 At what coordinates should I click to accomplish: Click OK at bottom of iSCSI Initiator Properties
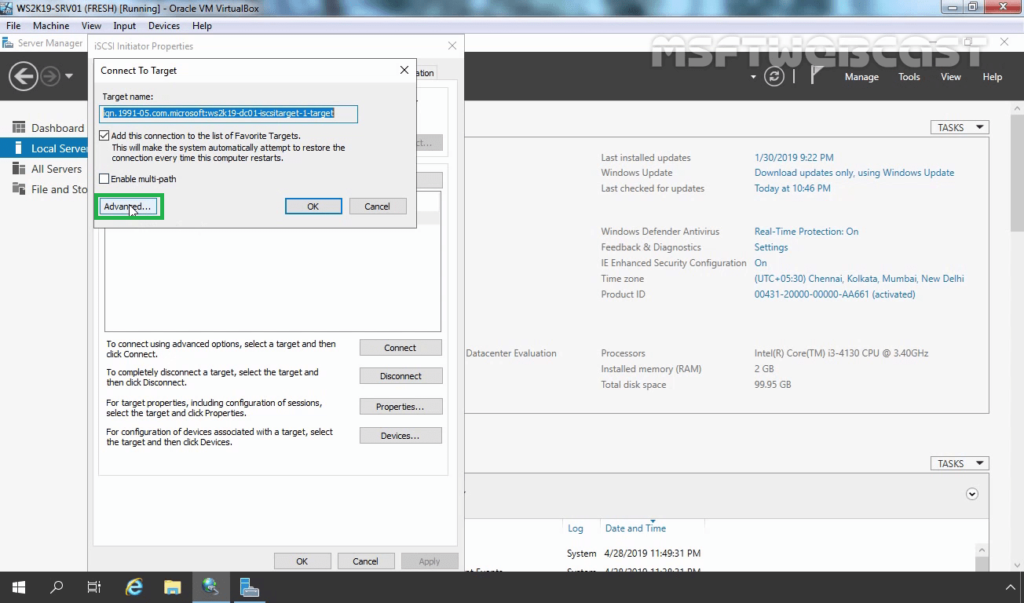(302, 561)
